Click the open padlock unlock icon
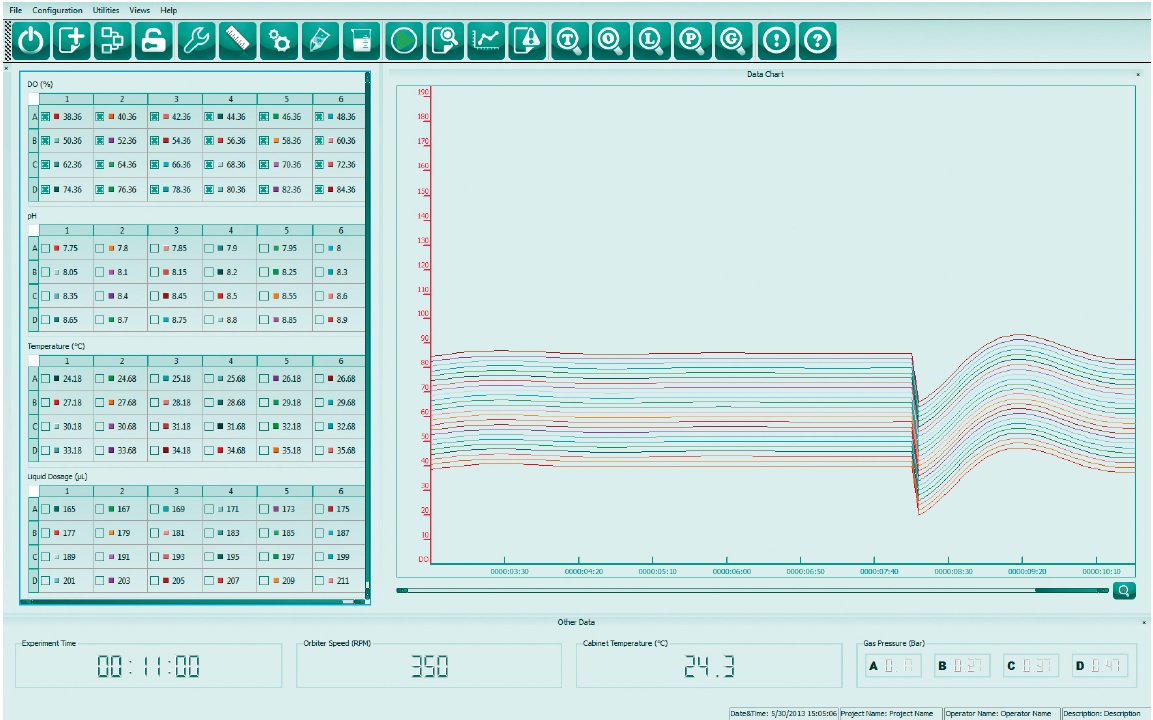Image resolution: width=1153 pixels, height=720 pixels. coord(154,40)
